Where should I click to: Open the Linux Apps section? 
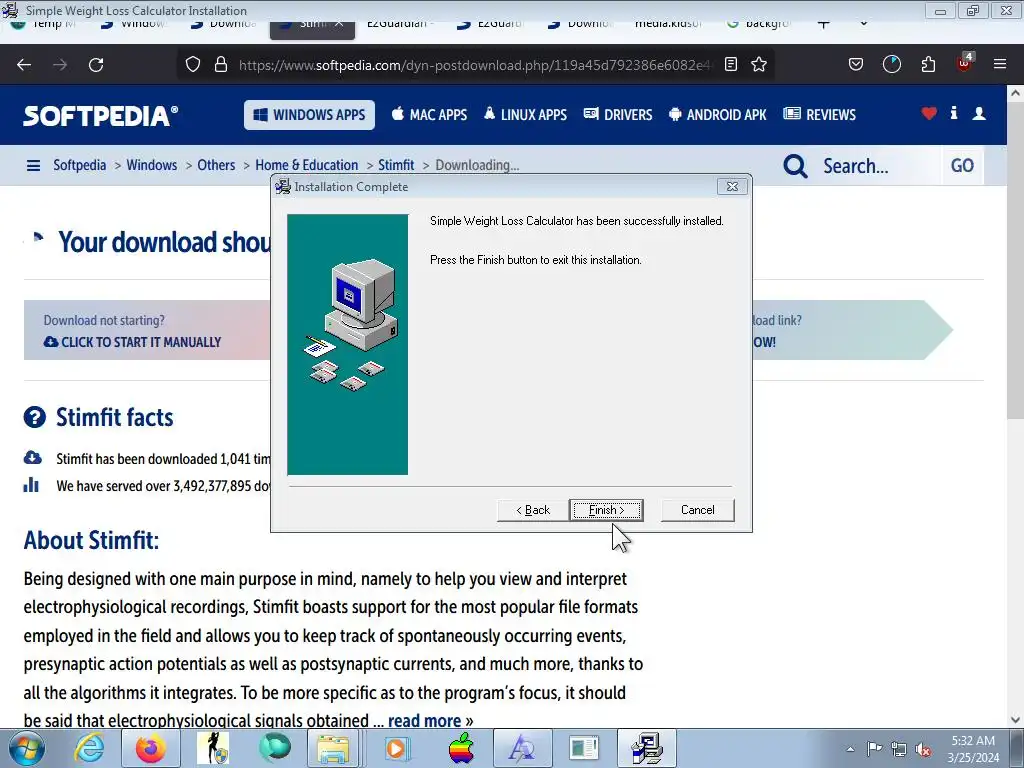525,115
